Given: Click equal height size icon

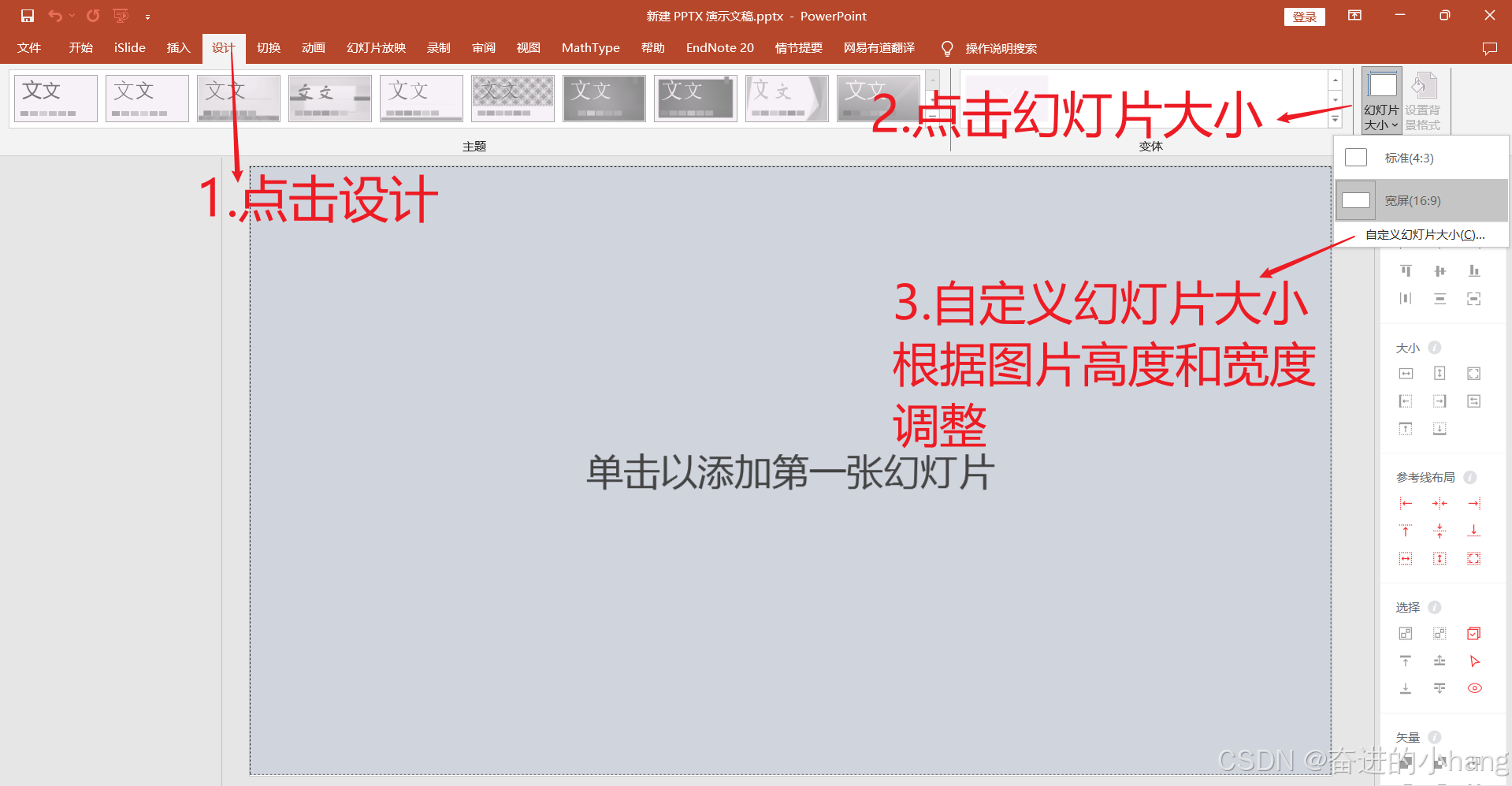Looking at the screenshot, I should (x=1440, y=374).
